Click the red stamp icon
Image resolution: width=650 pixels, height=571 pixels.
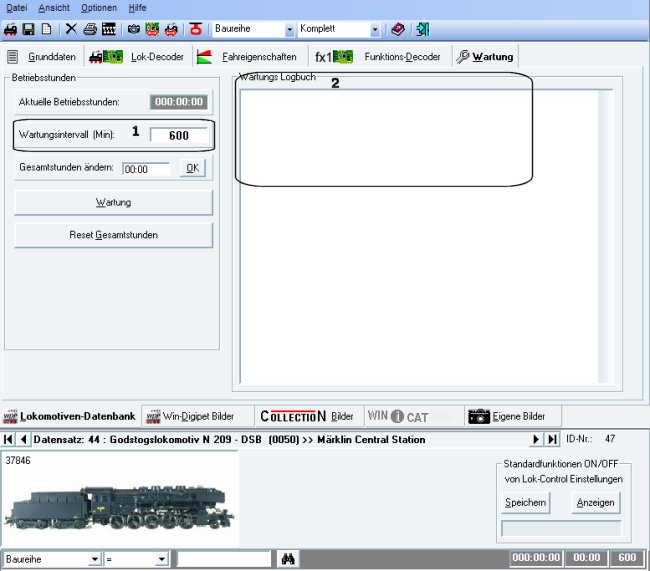(196, 29)
